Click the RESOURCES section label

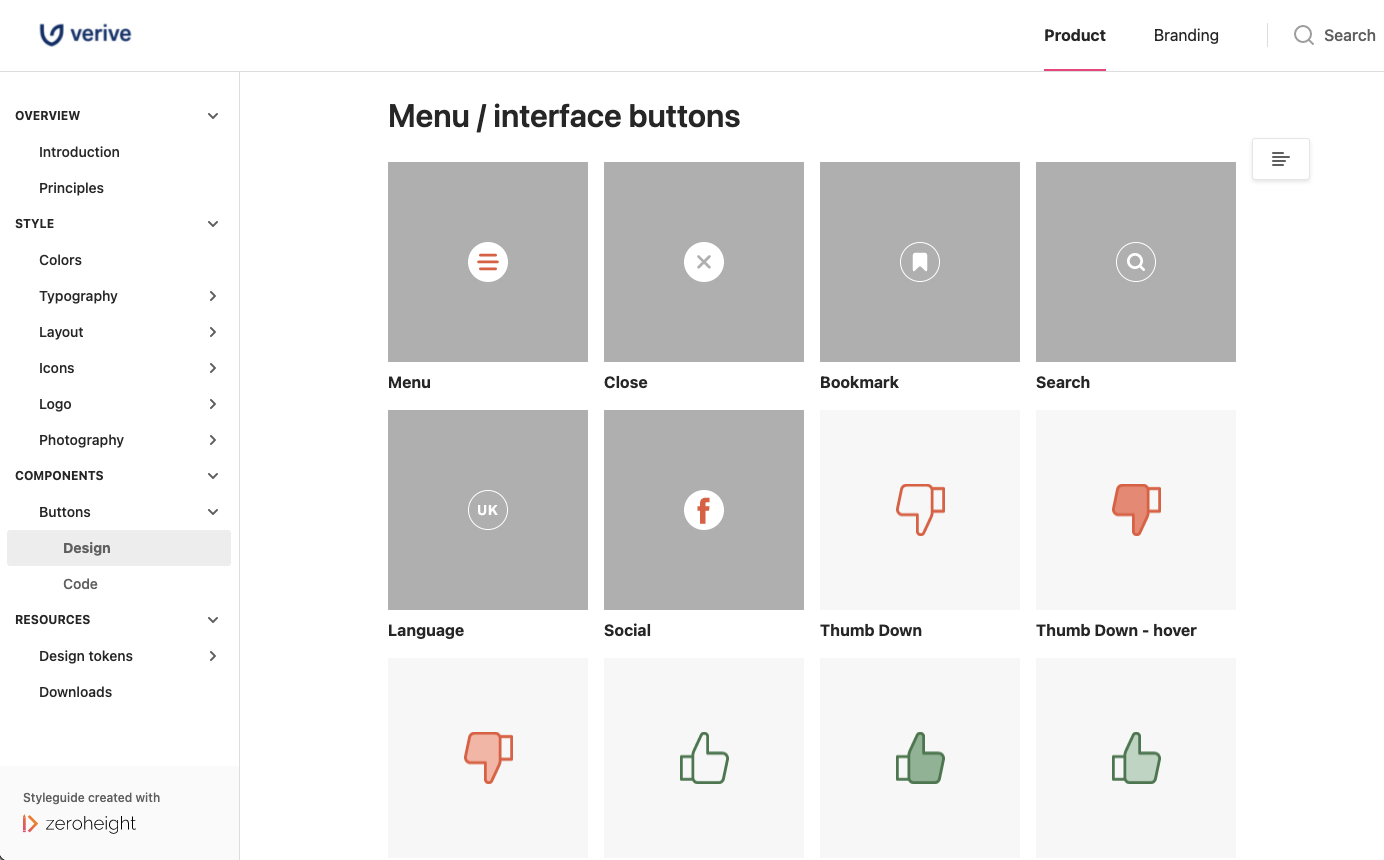[x=53, y=620]
